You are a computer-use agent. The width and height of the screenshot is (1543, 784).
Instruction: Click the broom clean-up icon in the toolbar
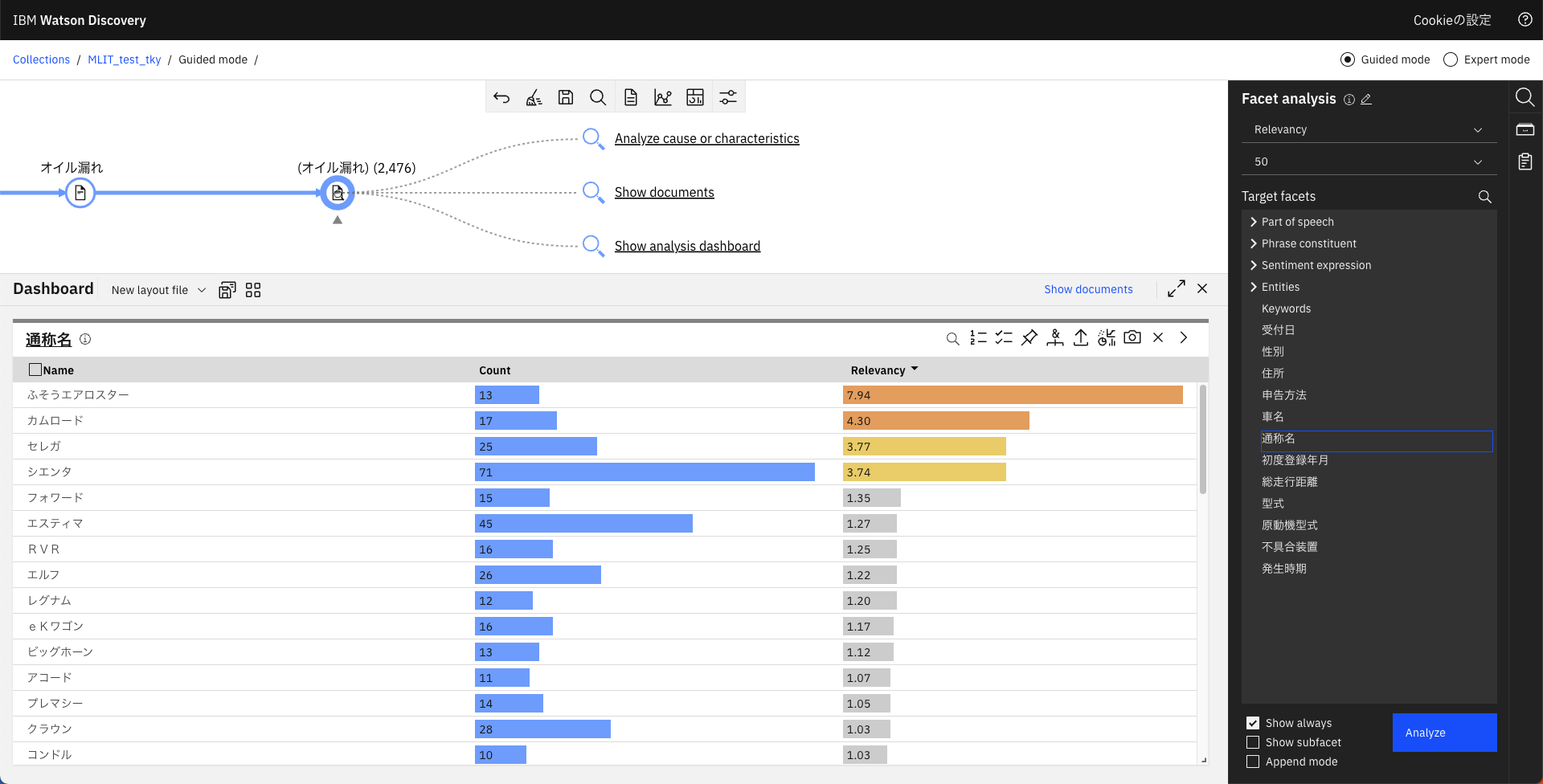click(x=534, y=97)
